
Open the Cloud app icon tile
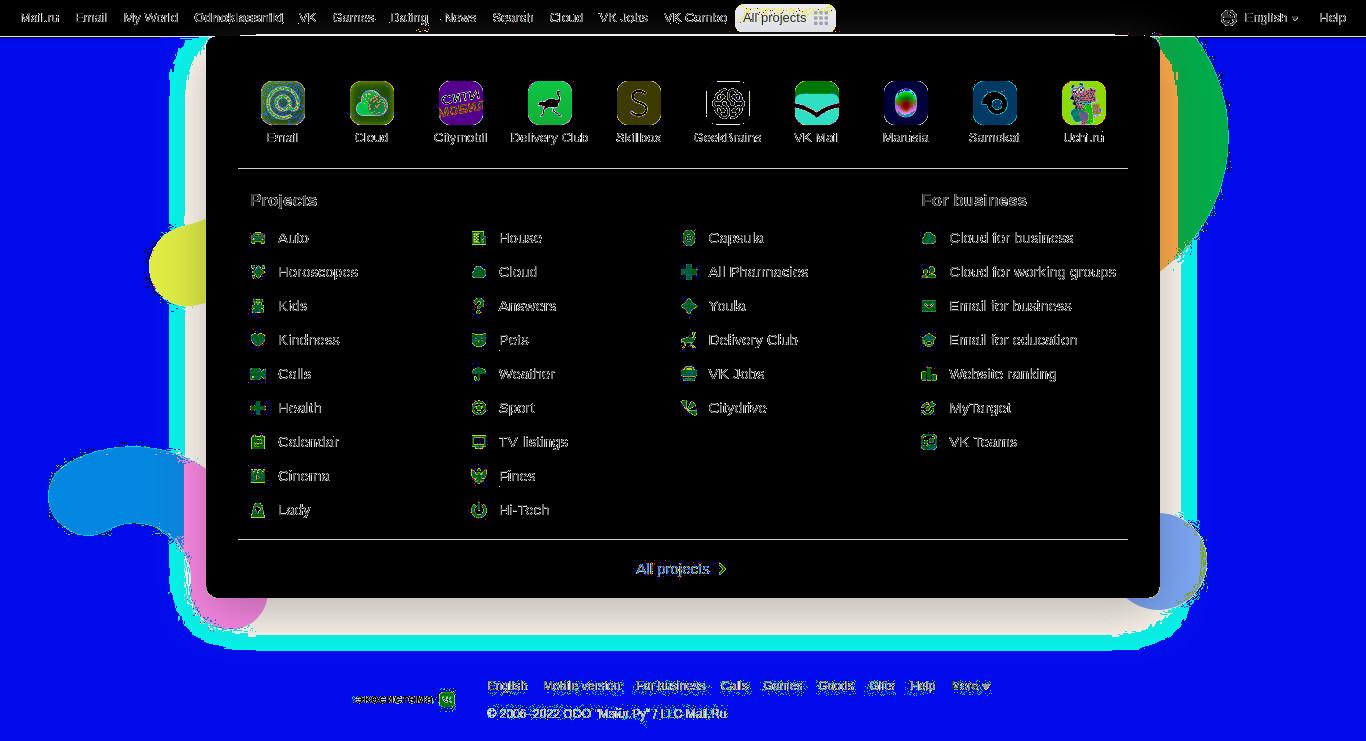372,103
